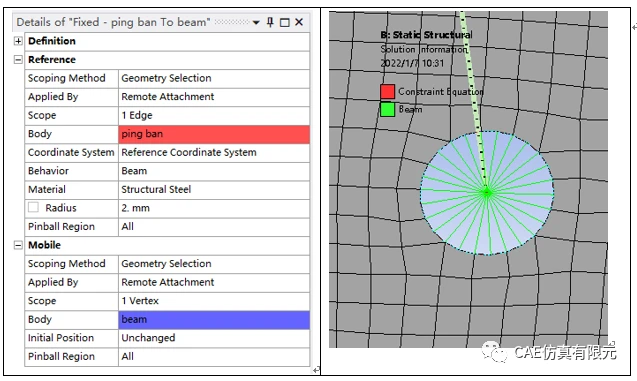The width and height of the screenshot is (637, 381).
Task: Click Mobile Pinball Region 'All' value
Action: coord(214,357)
